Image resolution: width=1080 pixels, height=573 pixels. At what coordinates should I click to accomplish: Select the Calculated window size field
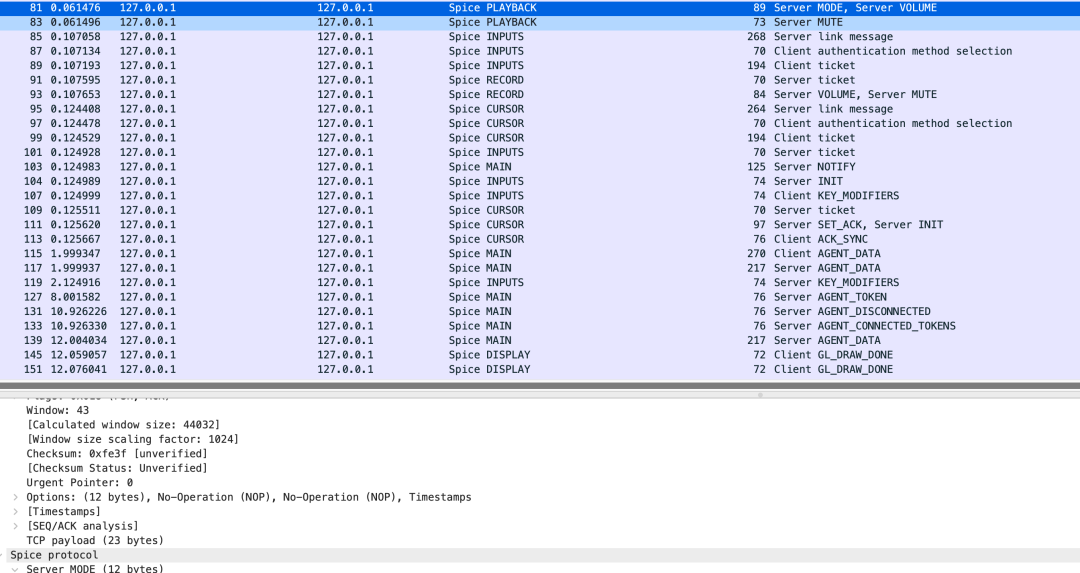tap(123, 425)
